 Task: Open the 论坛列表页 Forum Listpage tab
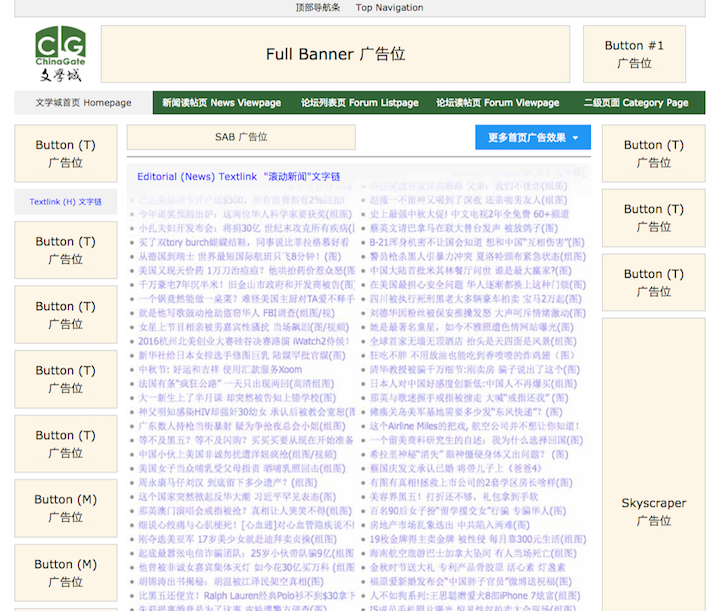point(359,103)
